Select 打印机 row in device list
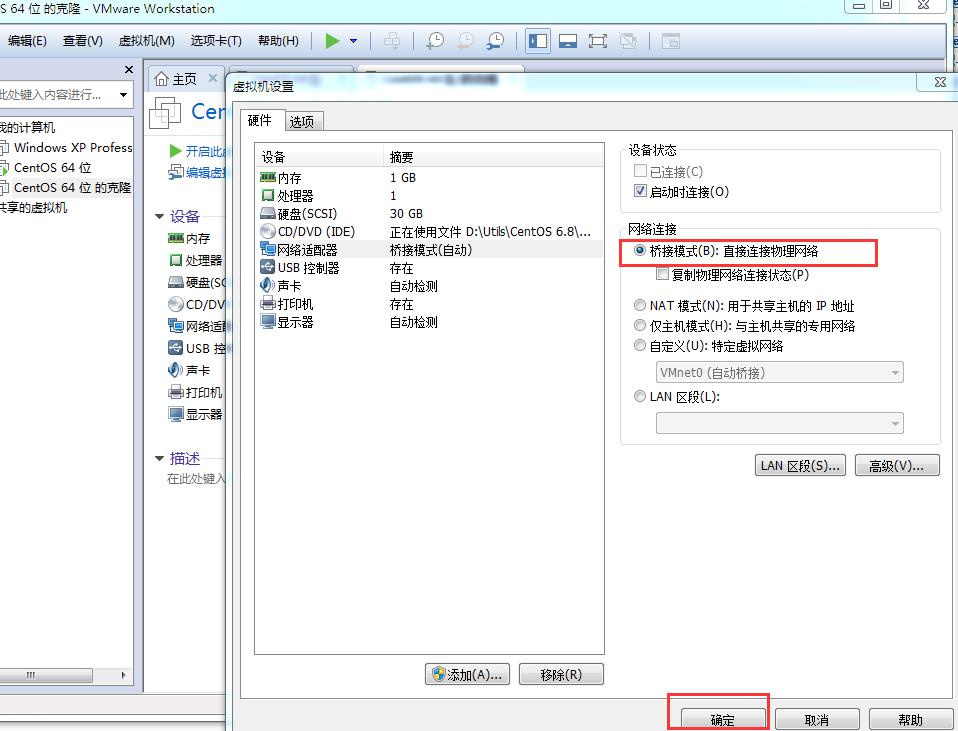Image resolution: width=958 pixels, height=731 pixels. 429,304
